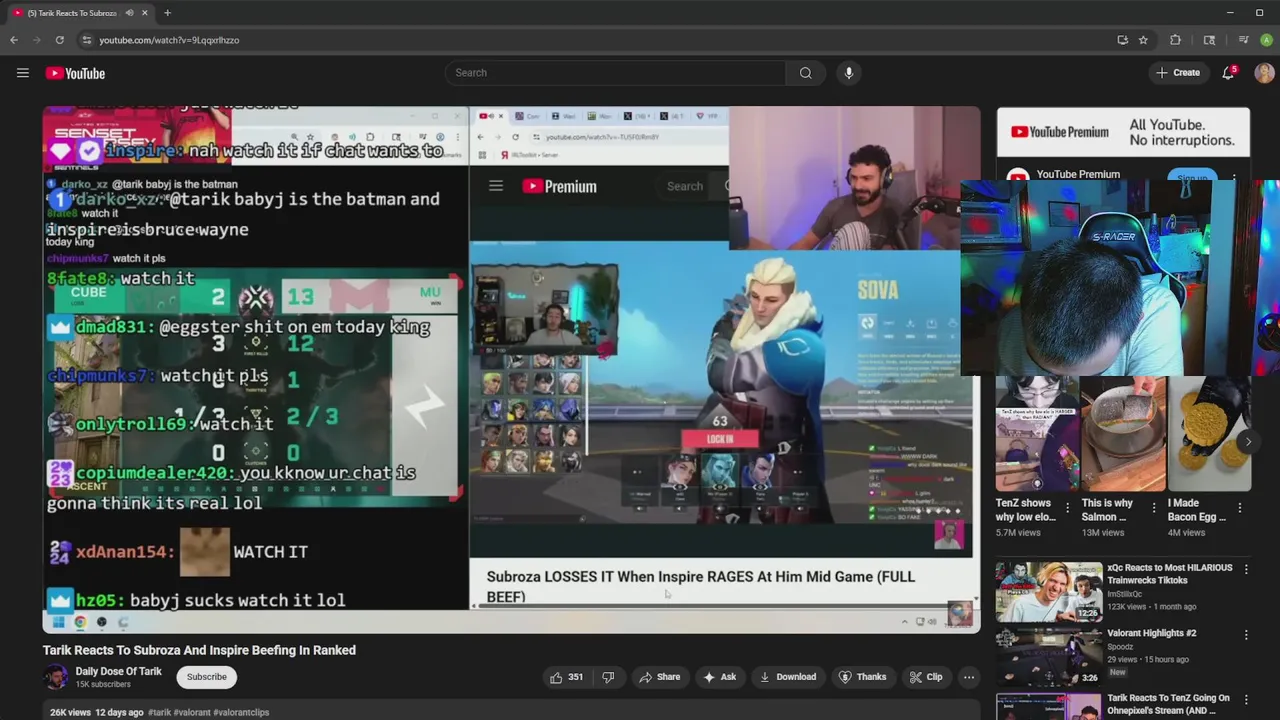Open This is why Salmon short thumbnail
The width and height of the screenshot is (1280, 720).
click(1123, 433)
